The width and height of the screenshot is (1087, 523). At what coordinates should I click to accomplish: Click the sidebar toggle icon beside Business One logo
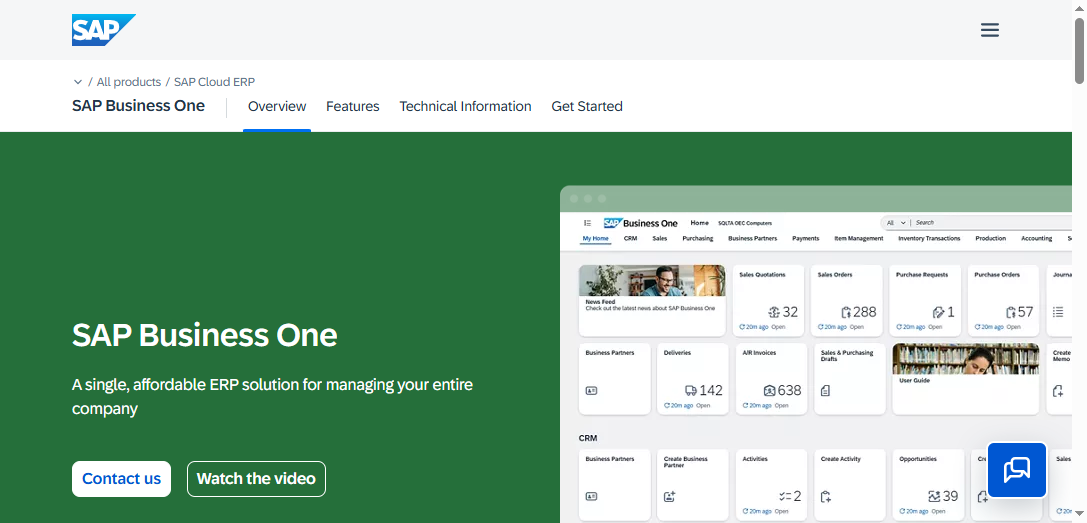tap(587, 223)
